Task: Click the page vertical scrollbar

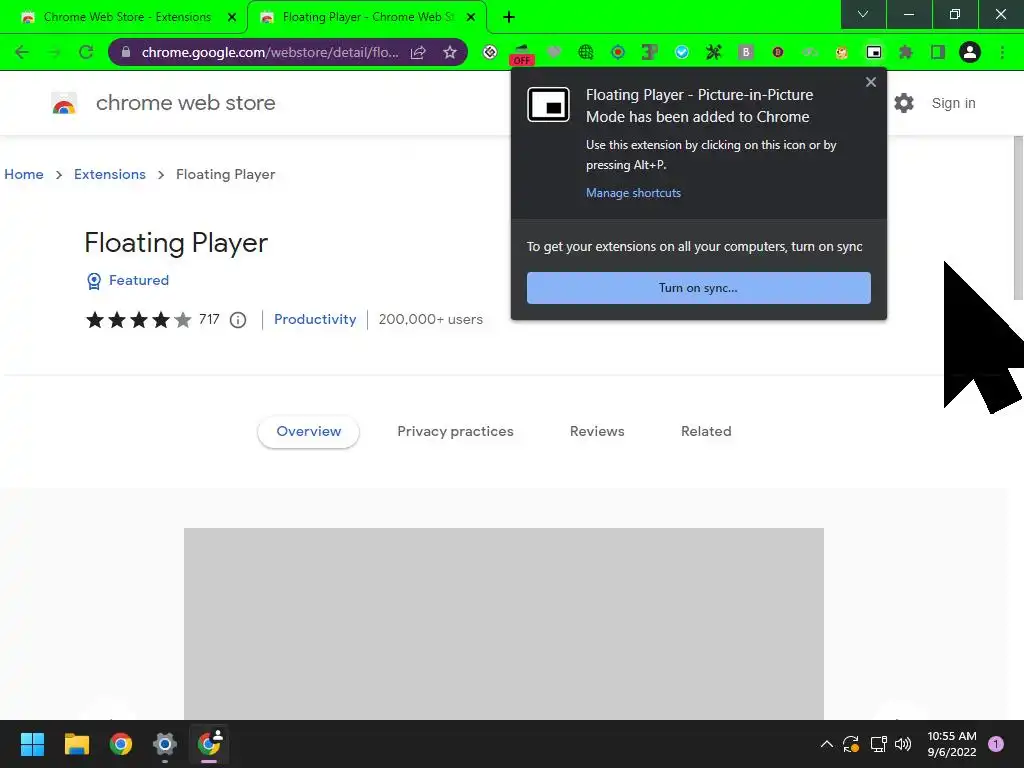Action: 1017,218
